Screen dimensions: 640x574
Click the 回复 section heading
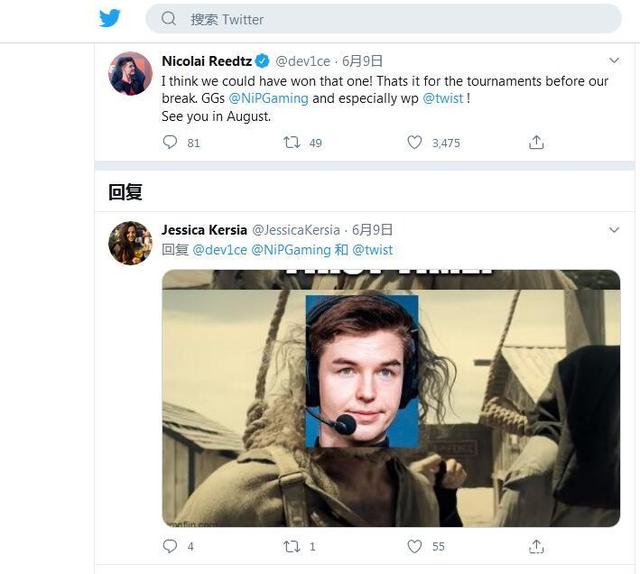125,192
